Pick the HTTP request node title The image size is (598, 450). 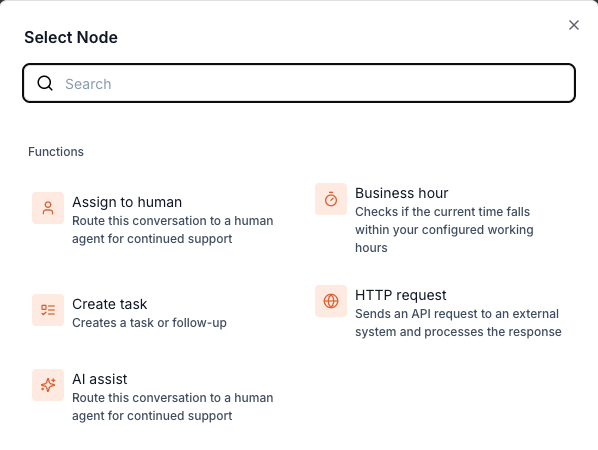click(x=400, y=295)
